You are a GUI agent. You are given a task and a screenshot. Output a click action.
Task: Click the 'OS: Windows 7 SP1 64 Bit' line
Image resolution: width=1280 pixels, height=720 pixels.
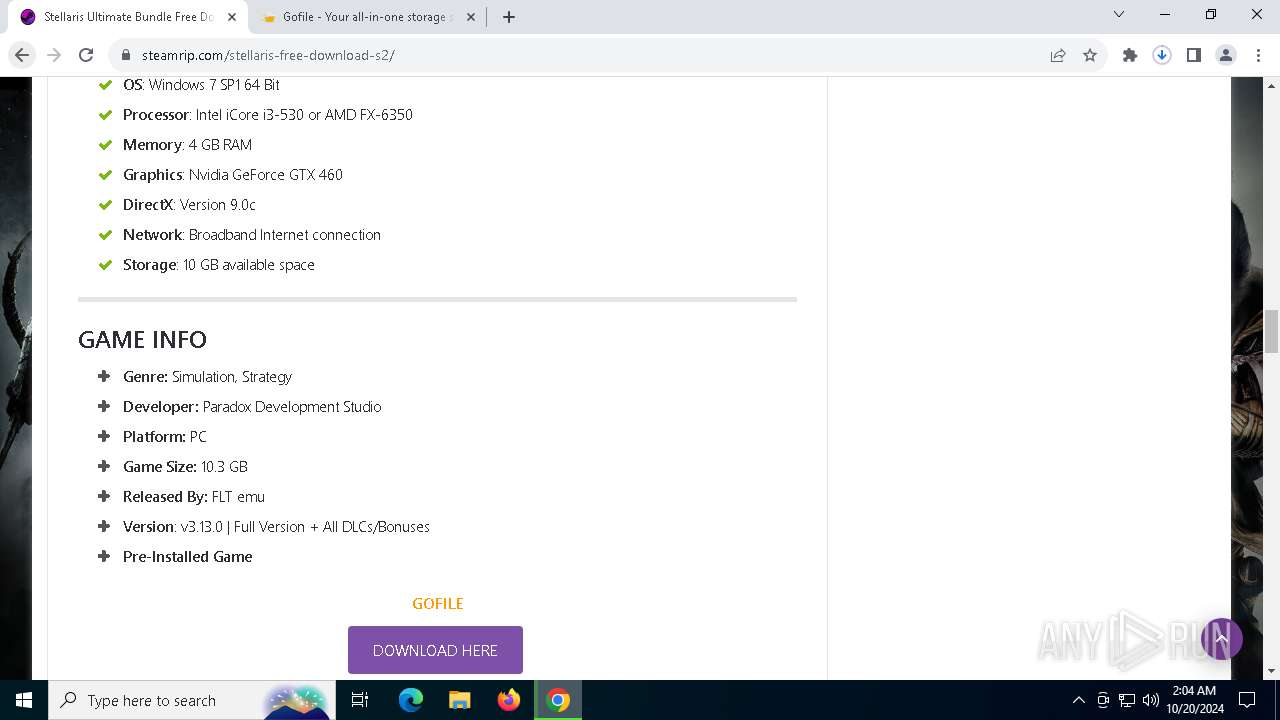(201, 85)
